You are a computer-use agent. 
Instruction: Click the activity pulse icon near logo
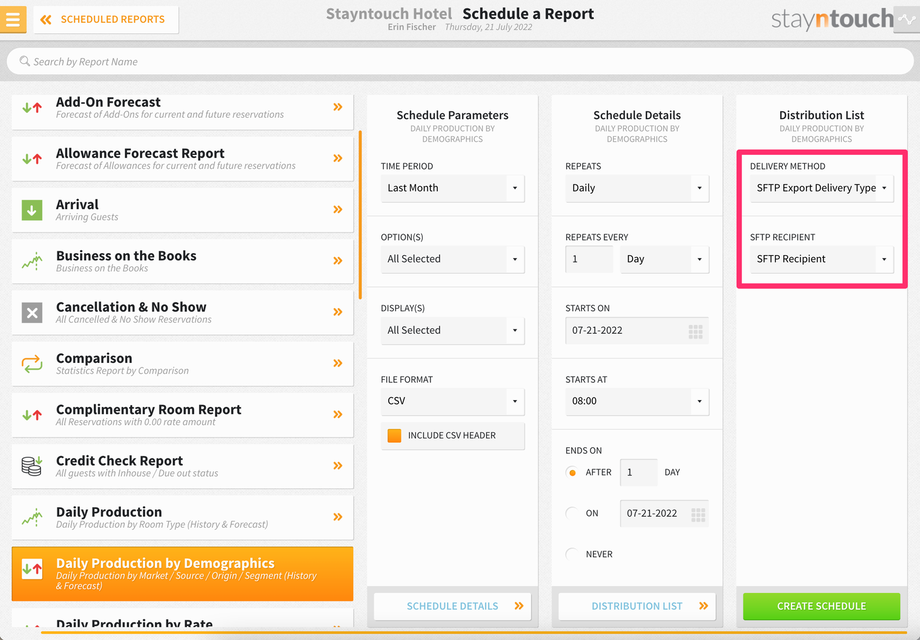point(907,19)
